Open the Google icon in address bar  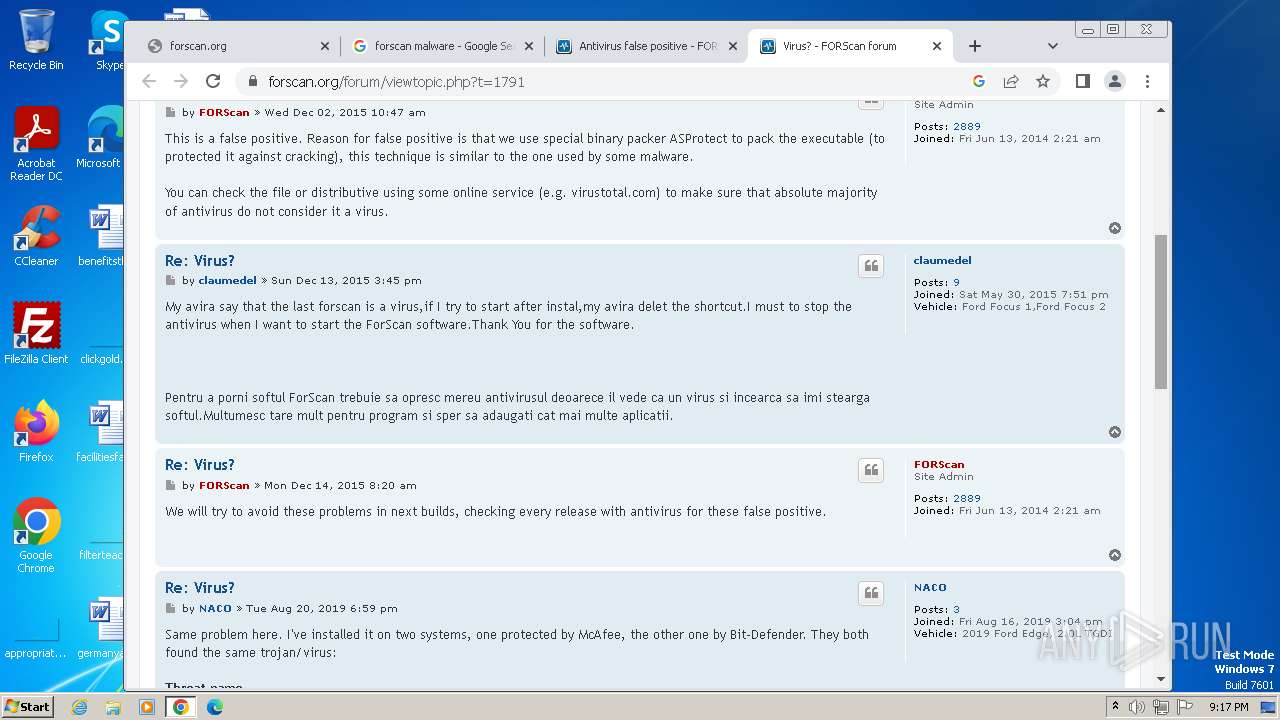click(x=979, y=82)
